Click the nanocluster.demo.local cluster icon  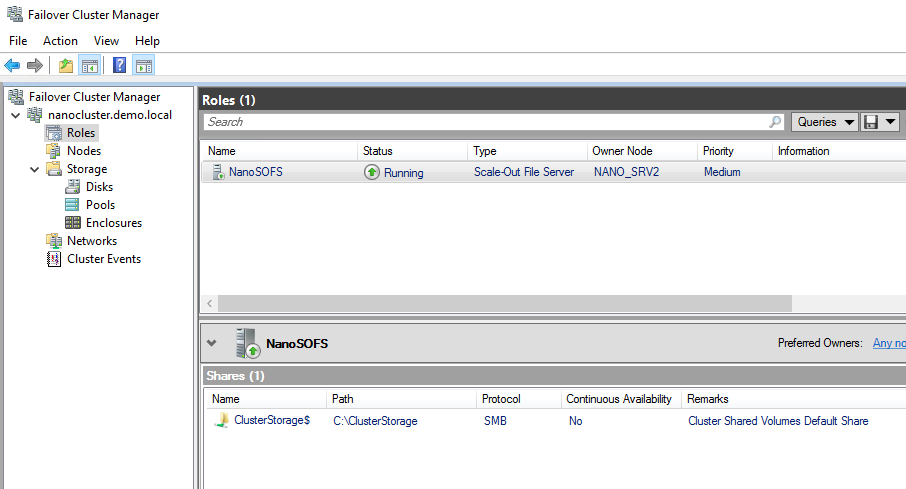[x=35, y=114]
